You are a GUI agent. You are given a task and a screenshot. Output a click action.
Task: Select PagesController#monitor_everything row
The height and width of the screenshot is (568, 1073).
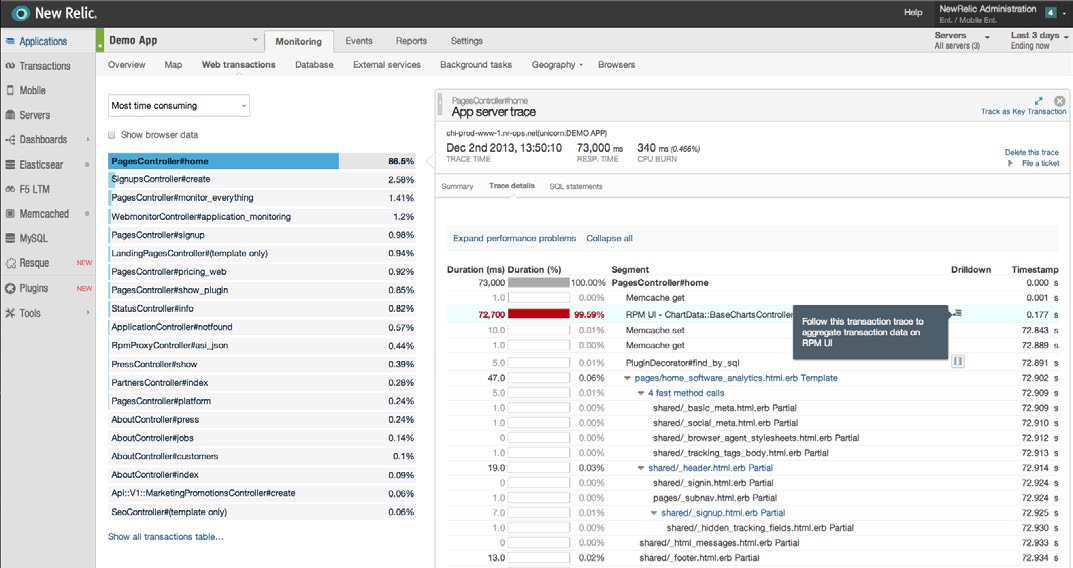click(x=261, y=198)
